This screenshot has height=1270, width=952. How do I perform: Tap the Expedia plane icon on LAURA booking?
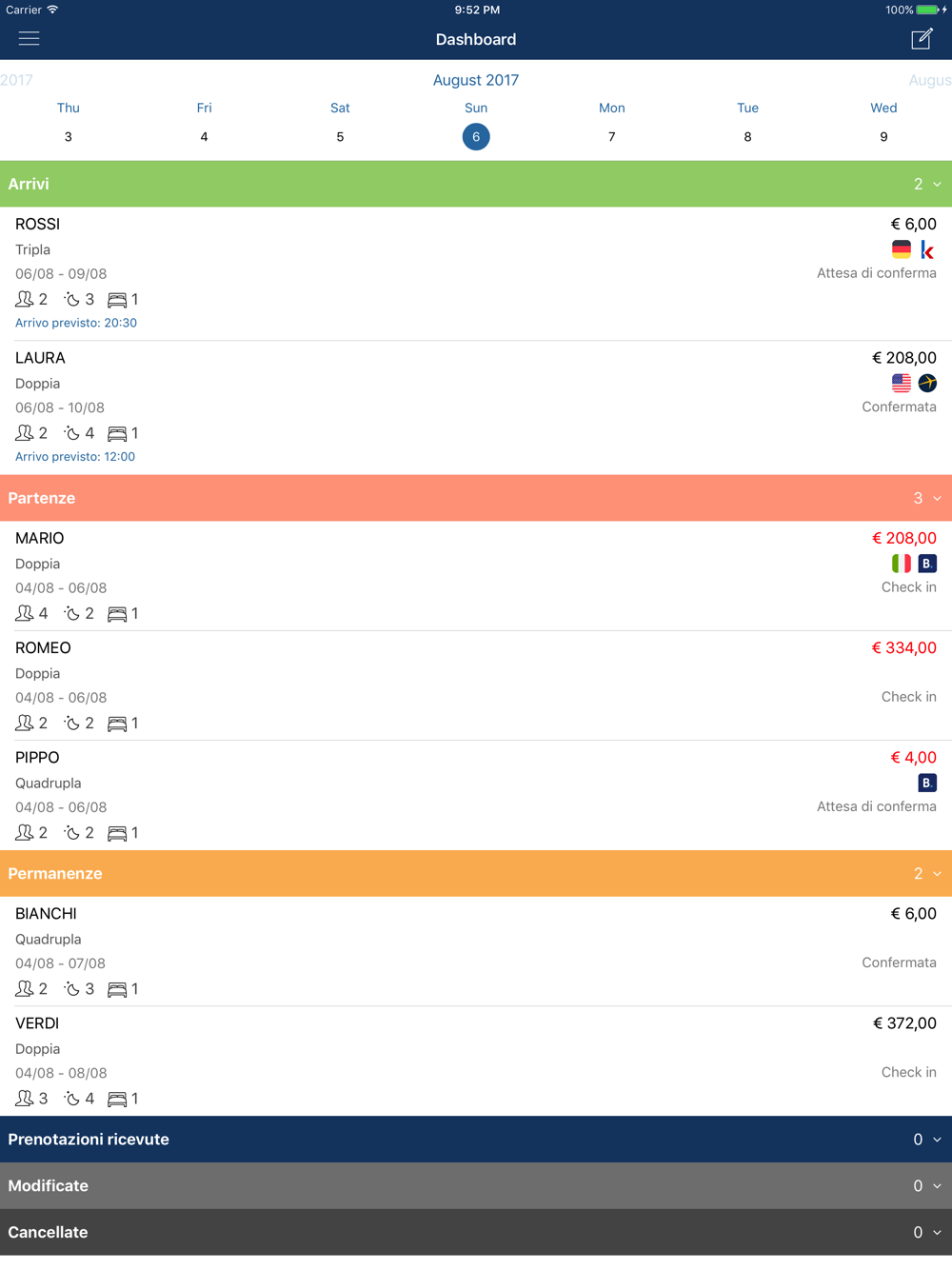927,383
